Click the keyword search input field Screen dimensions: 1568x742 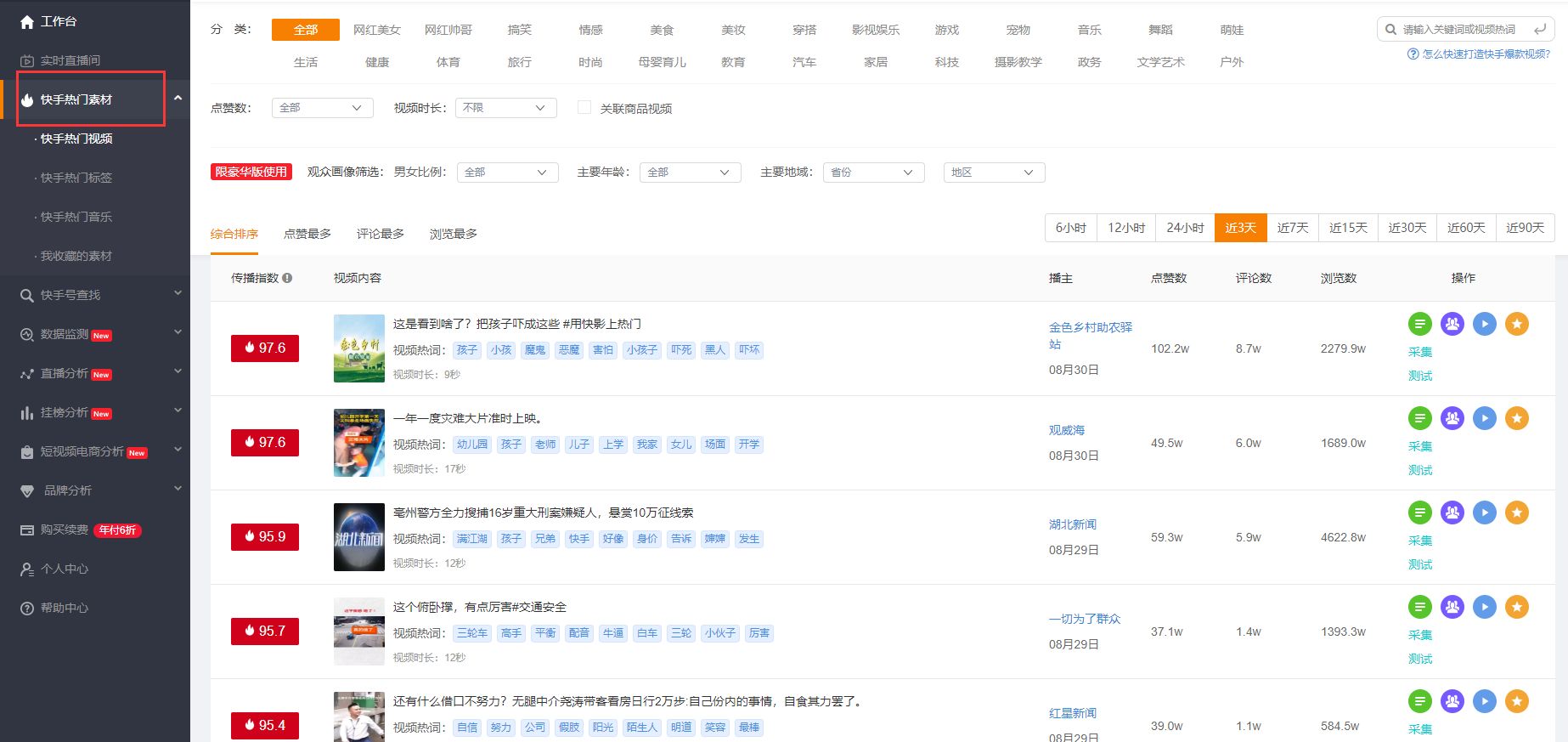(x=1465, y=30)
